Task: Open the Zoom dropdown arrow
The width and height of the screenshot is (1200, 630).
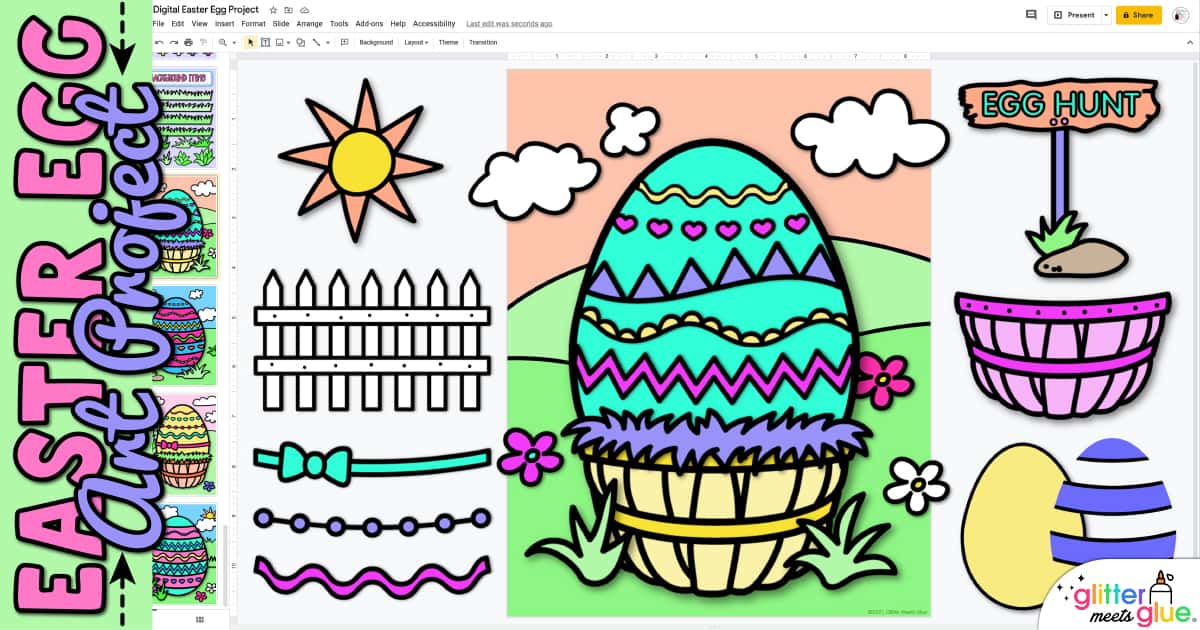Action: click(x=232, y=43)
